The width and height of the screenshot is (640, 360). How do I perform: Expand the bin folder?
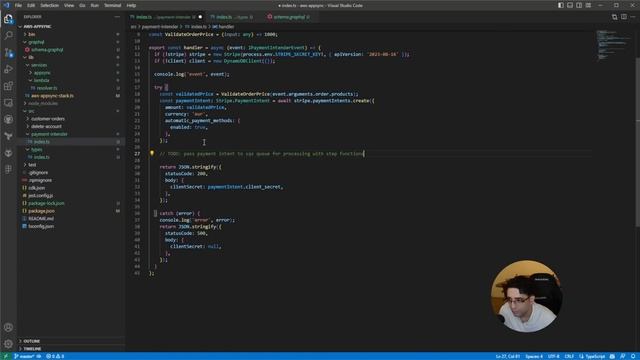click(31, 34)
